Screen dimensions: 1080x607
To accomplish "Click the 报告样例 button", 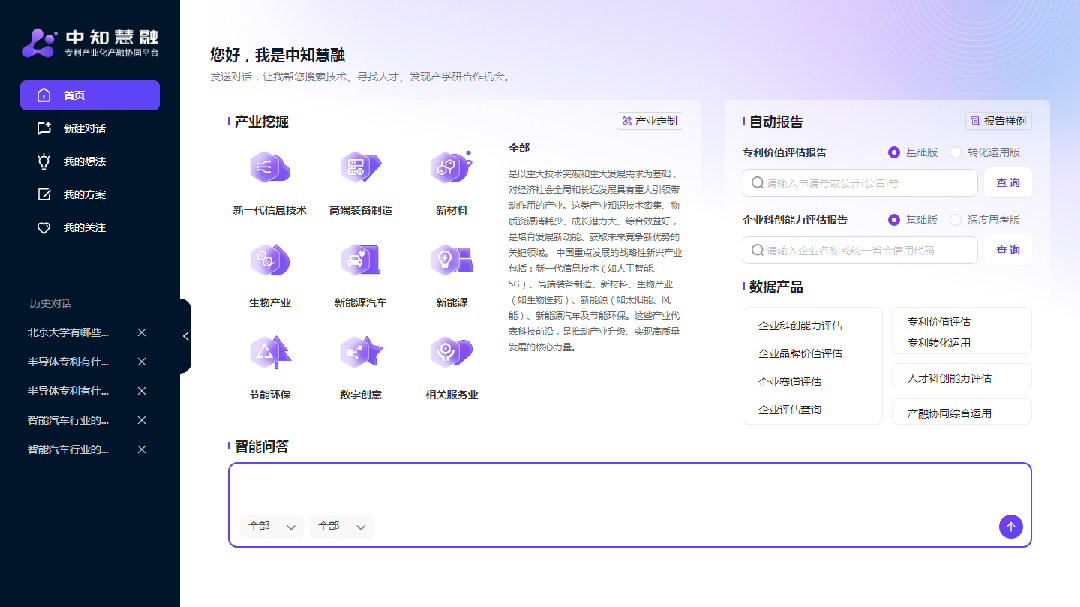I will click(998, 121).
